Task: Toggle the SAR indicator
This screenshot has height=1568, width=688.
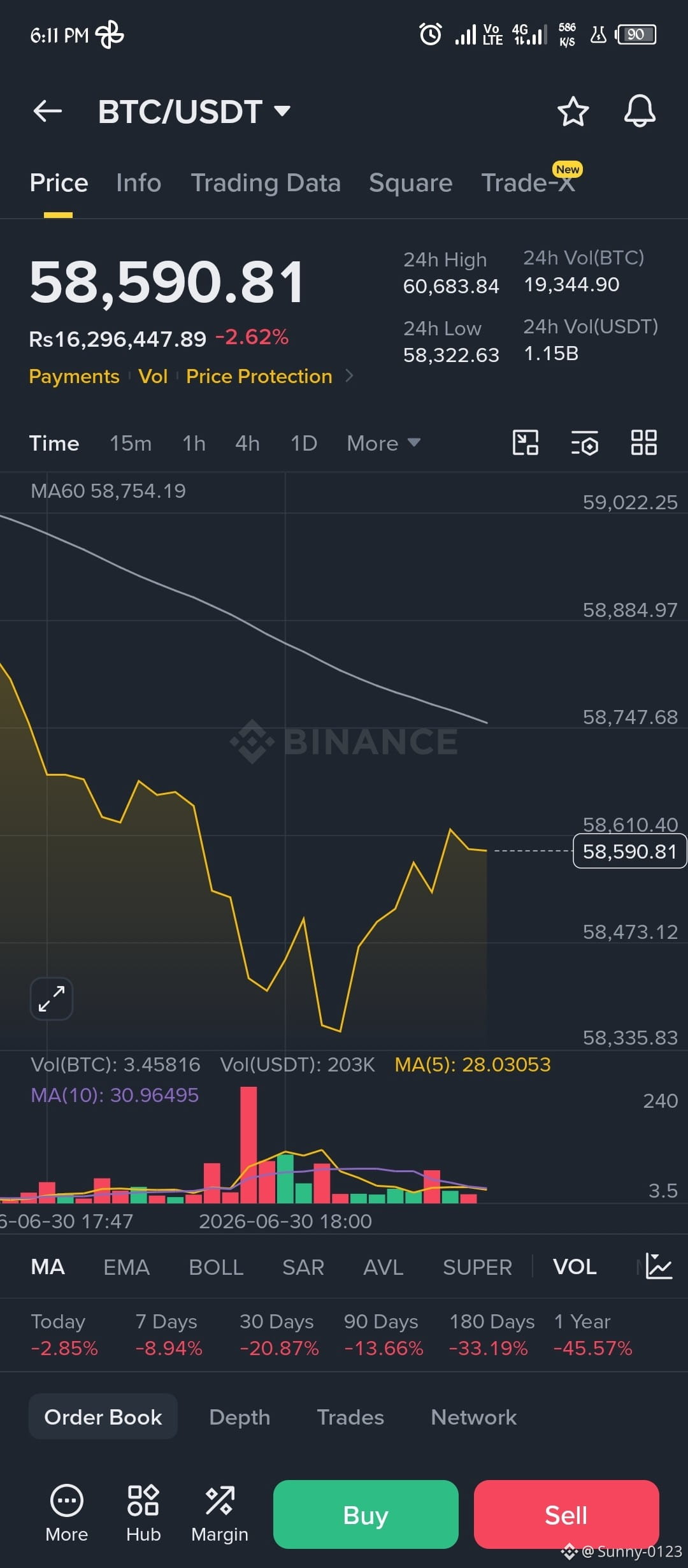Action: point(303,1267)
